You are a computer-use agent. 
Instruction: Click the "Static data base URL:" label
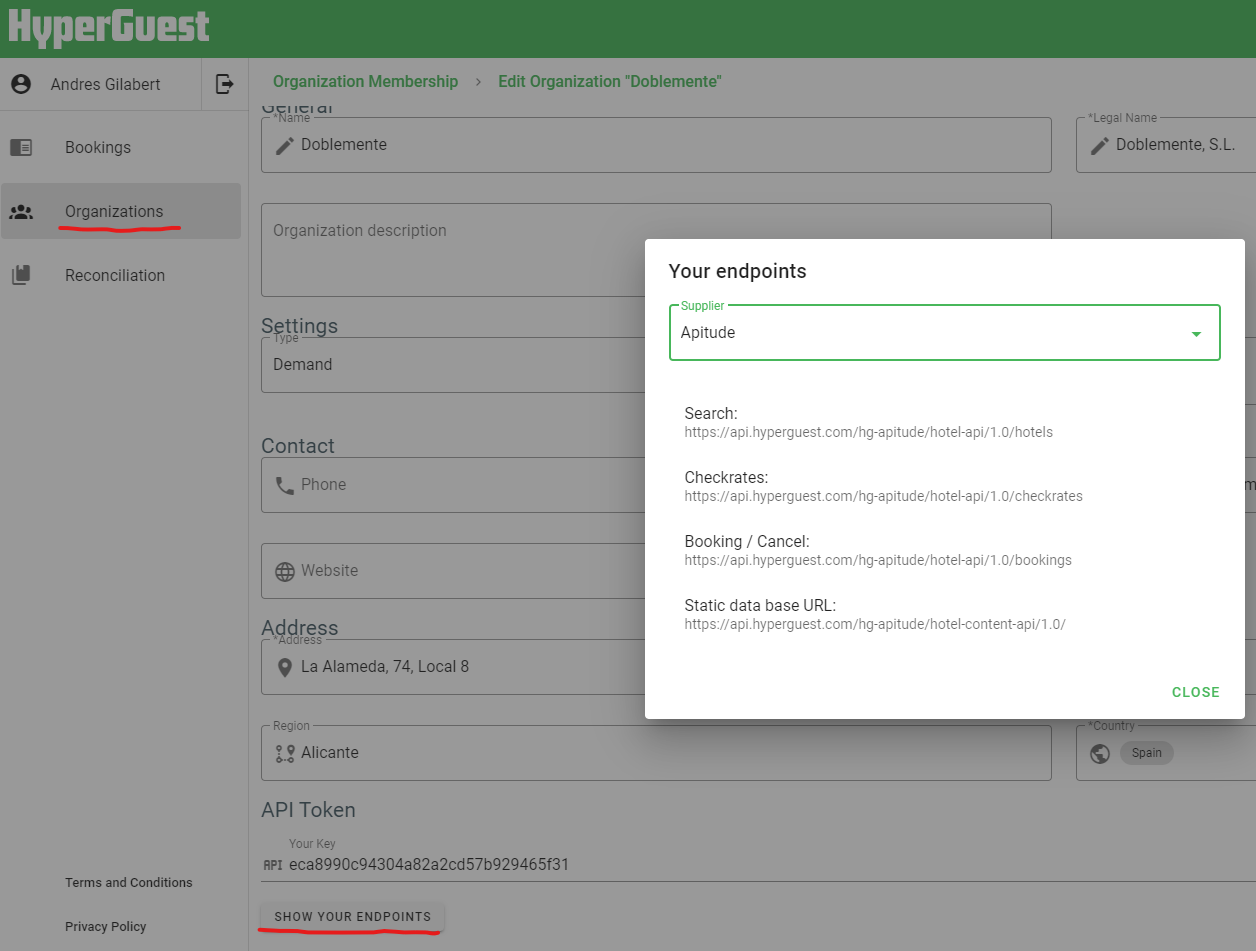(760, 605)
